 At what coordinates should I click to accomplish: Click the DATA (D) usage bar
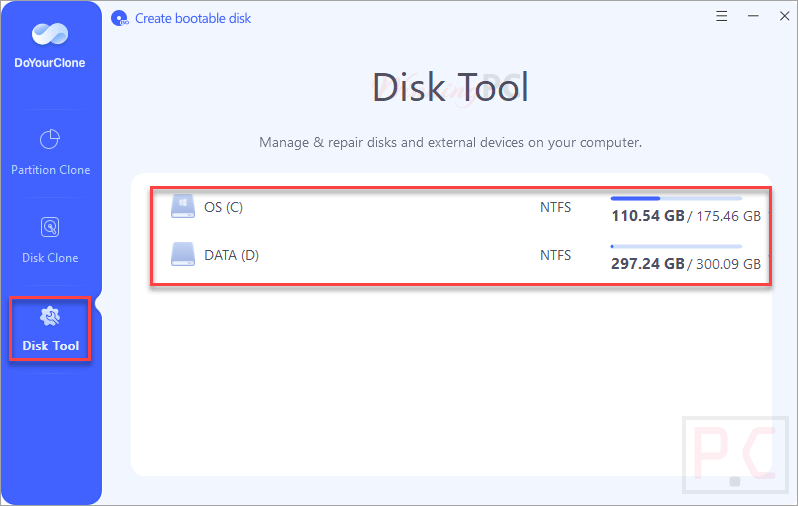(676, 246)
